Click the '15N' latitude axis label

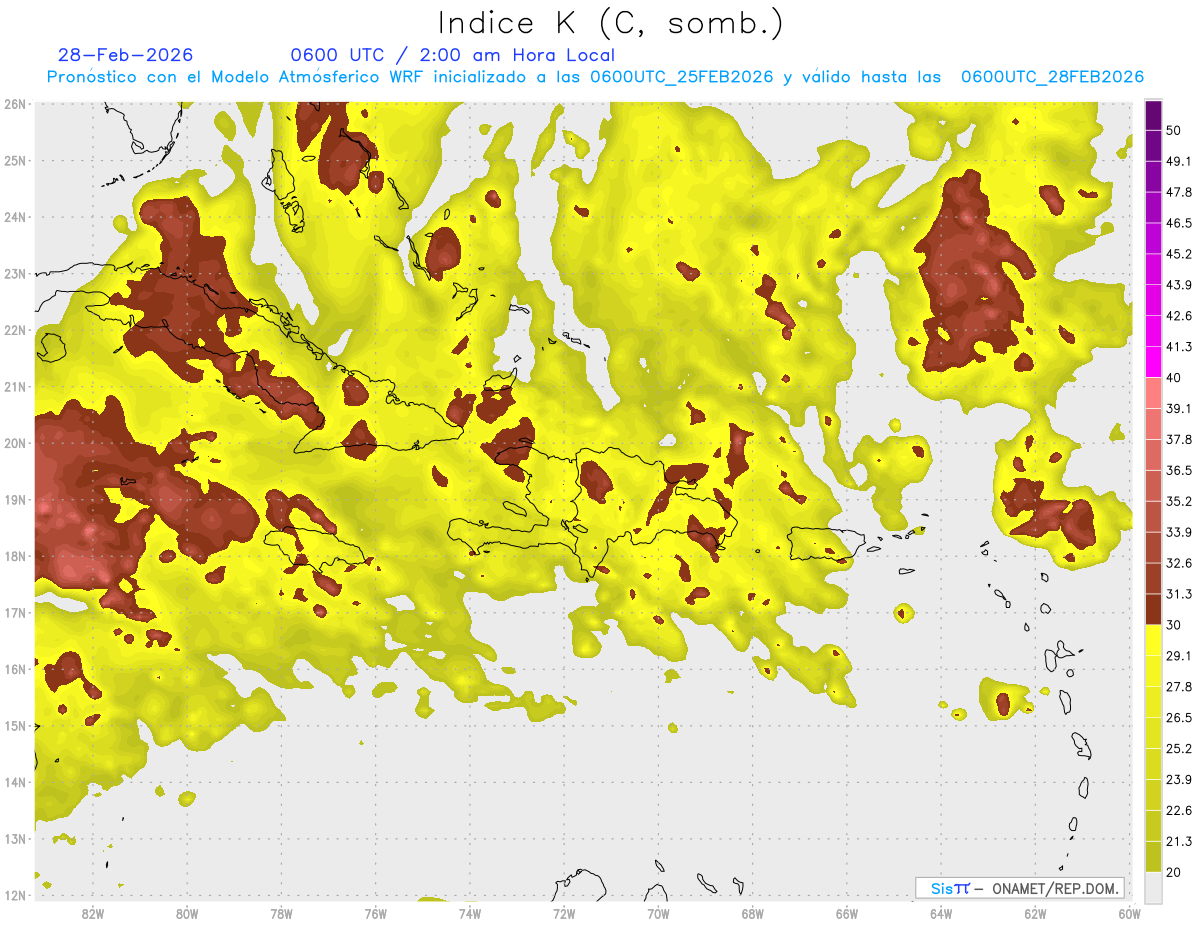click(15, 726)
